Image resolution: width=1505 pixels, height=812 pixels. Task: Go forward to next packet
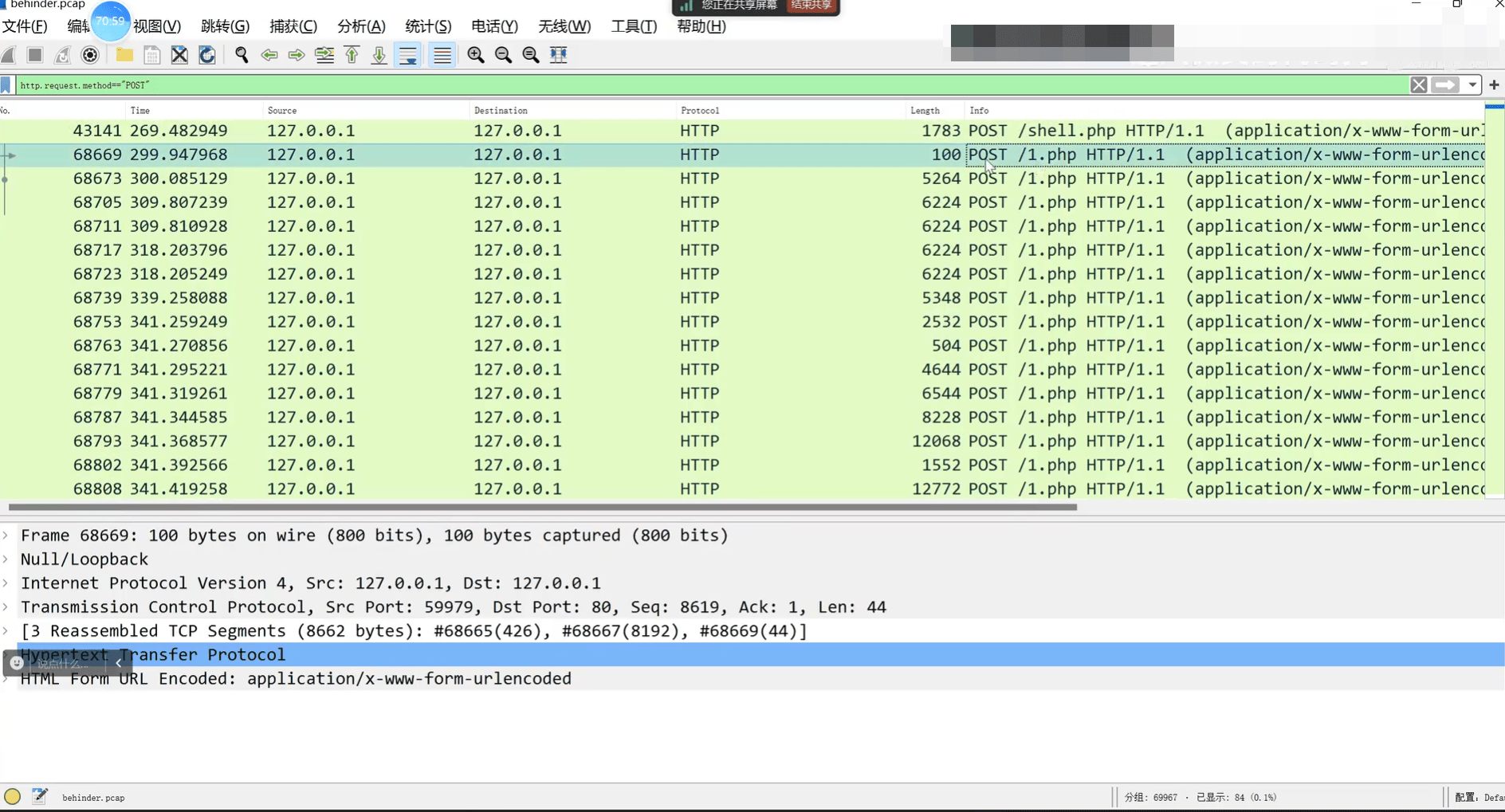pos(297,55)
